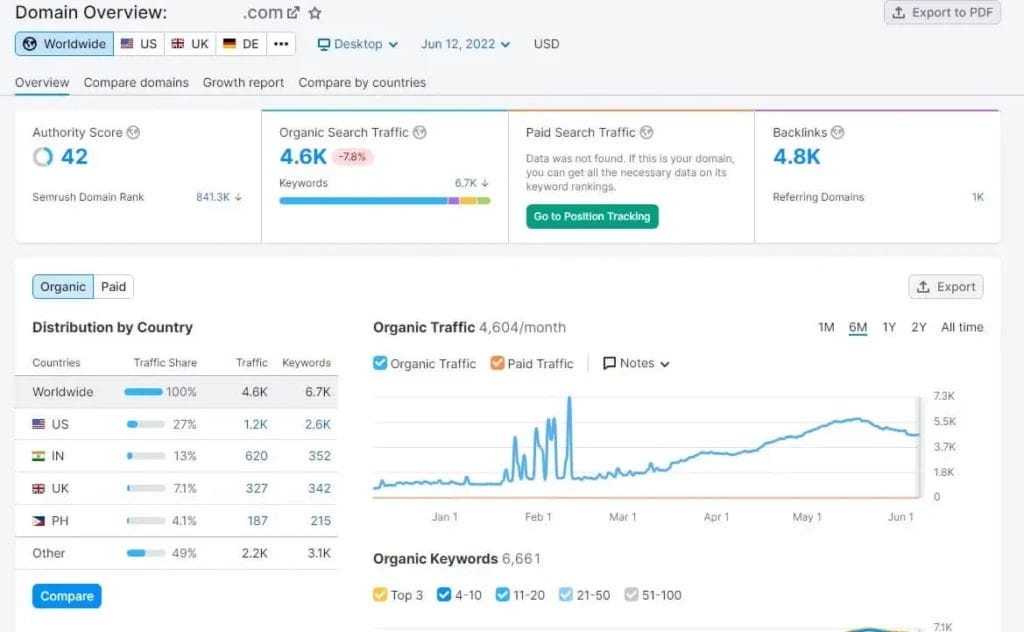Switch to the Compare domains tab

pos(136,82)
